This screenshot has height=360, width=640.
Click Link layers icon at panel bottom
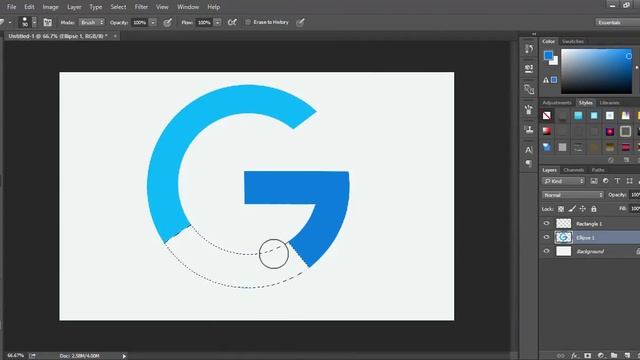pyautogui.click(x=561, y=356)
